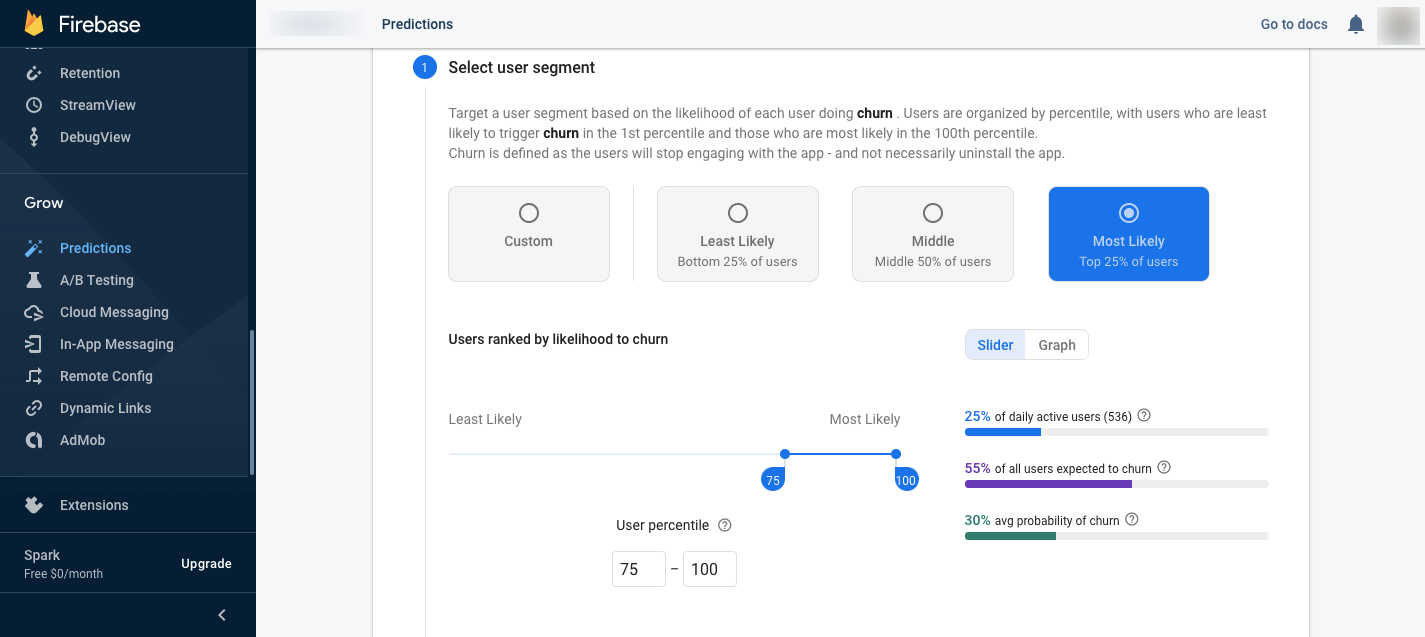
Task: Open the Go to docs link
Action: (1294, 24)
